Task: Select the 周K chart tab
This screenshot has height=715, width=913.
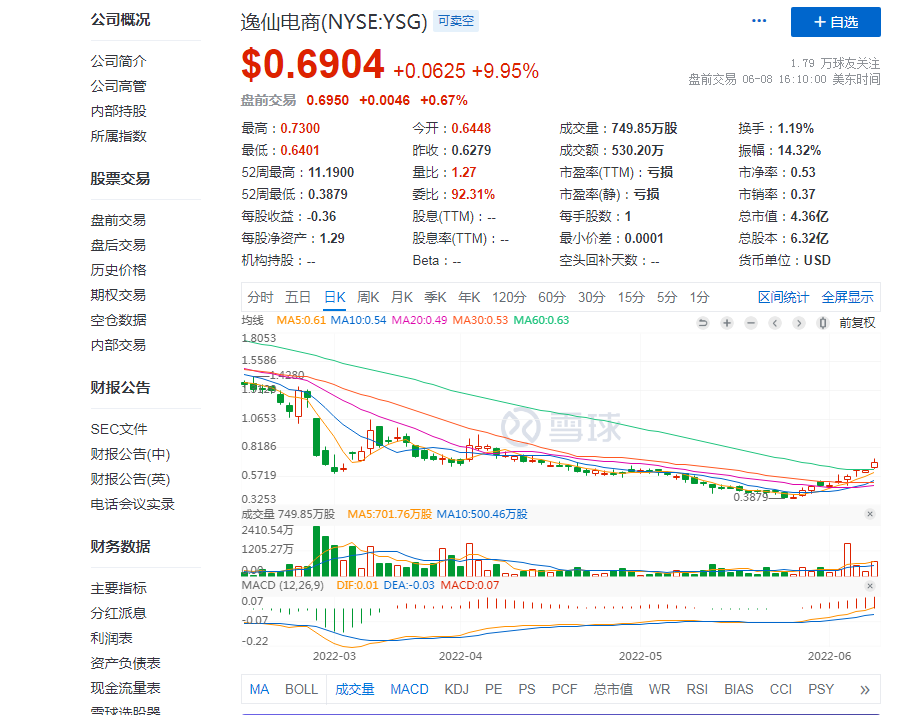Action: 368,298
